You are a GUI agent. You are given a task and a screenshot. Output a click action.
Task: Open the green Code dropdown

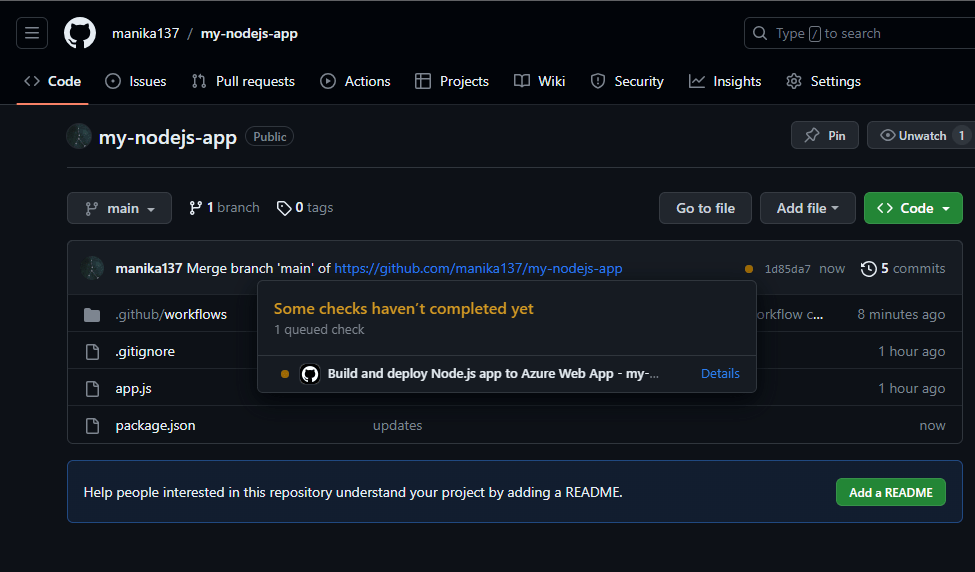[x=913, y=208]
